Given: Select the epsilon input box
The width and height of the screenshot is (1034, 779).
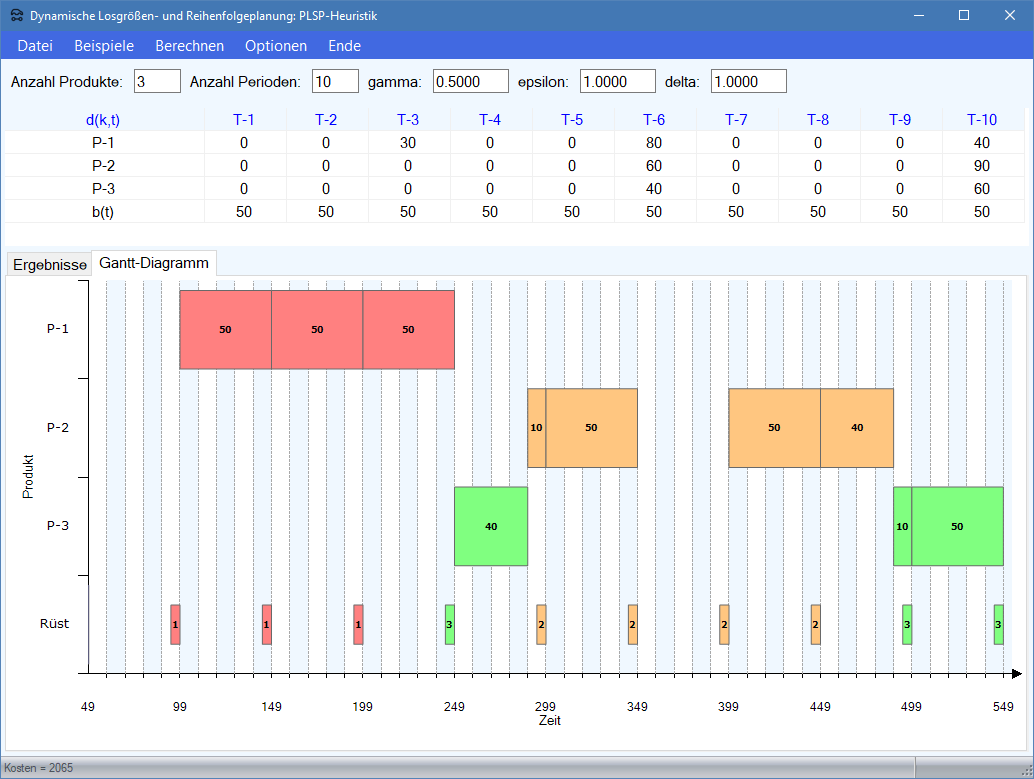Looking at the screenshot, I should coord(617,81).
